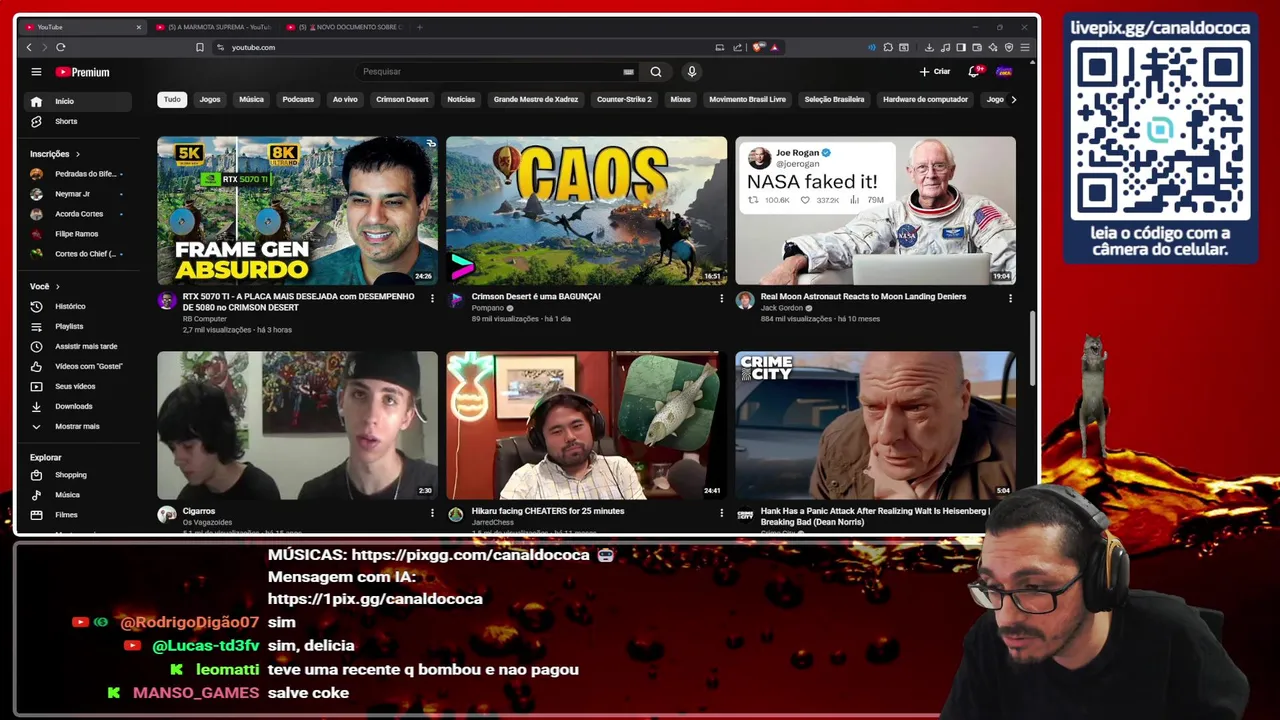Open Shopping under Explorar
This screenshot has height=720, width=1280.
[x=77, y=475]
